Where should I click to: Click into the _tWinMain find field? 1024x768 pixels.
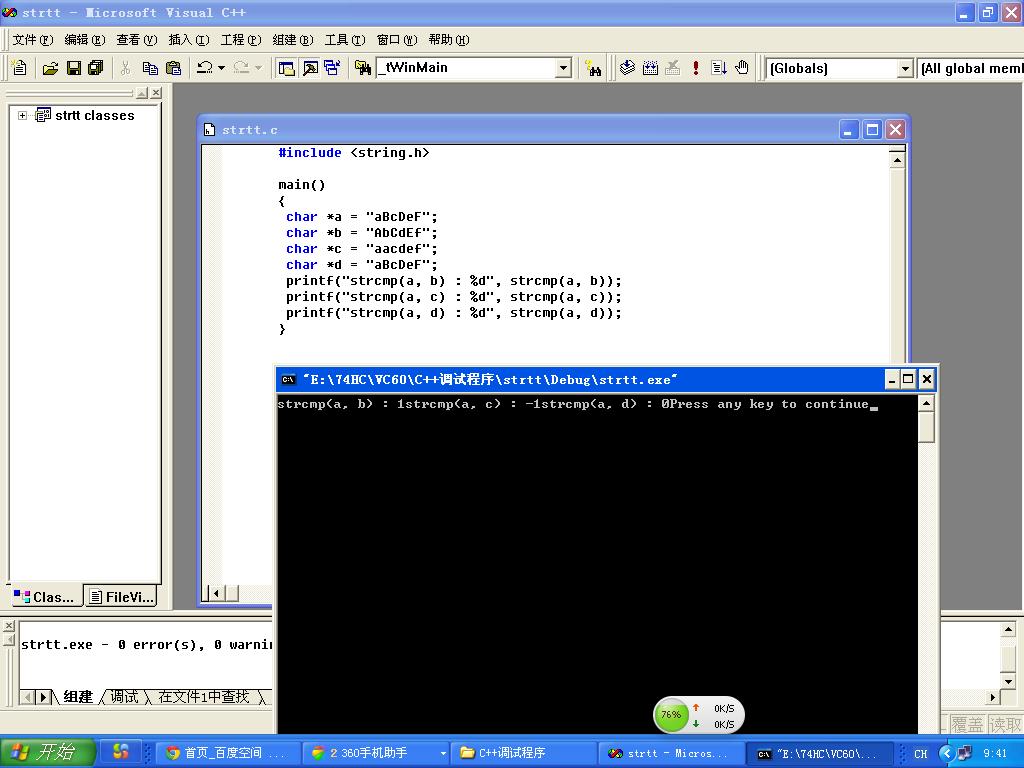[x=466, y=67]
